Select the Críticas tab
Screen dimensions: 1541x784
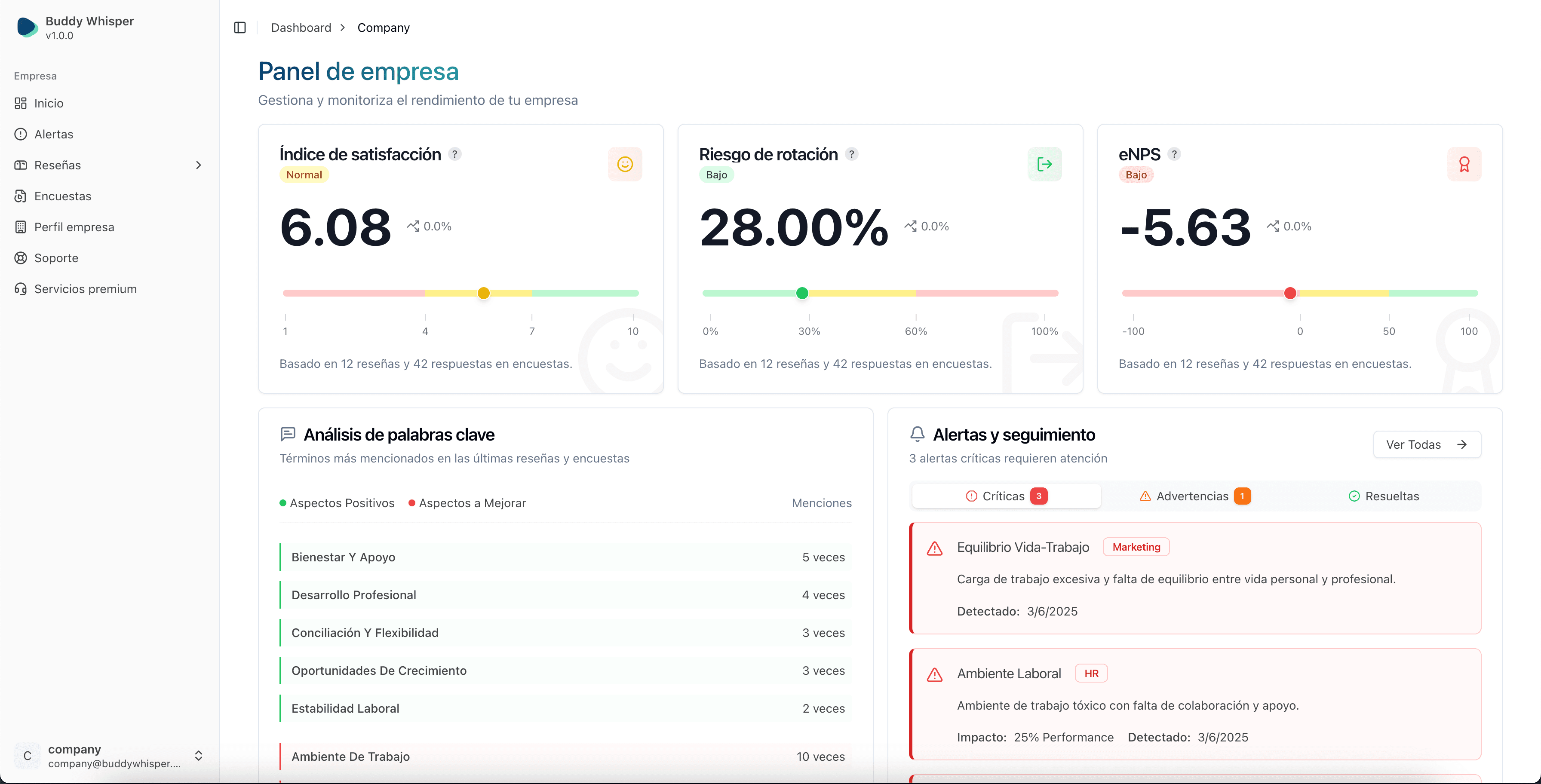tap(1006, 496)
